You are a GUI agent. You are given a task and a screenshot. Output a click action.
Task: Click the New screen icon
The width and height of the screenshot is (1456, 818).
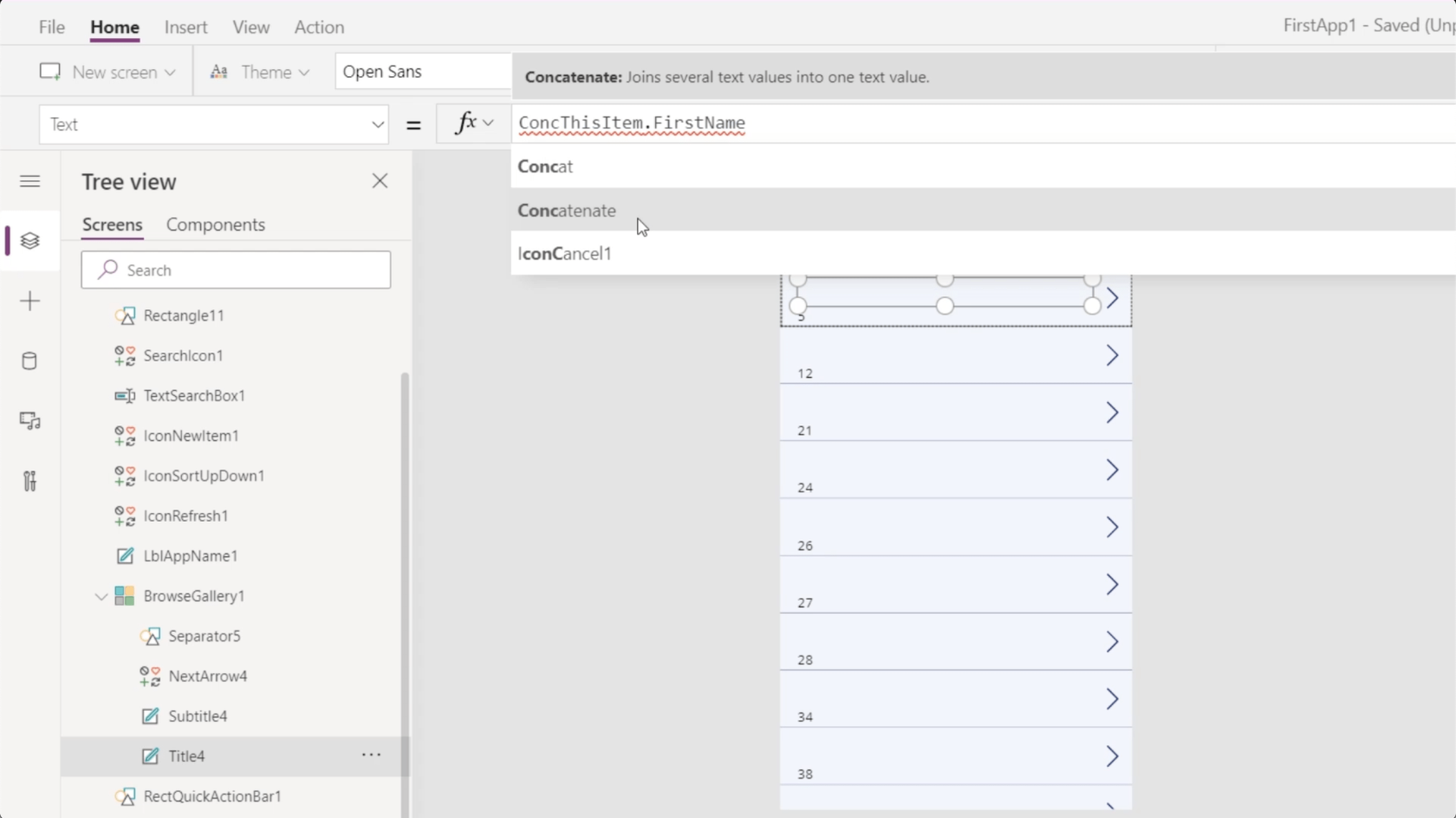tap(50, 72)
